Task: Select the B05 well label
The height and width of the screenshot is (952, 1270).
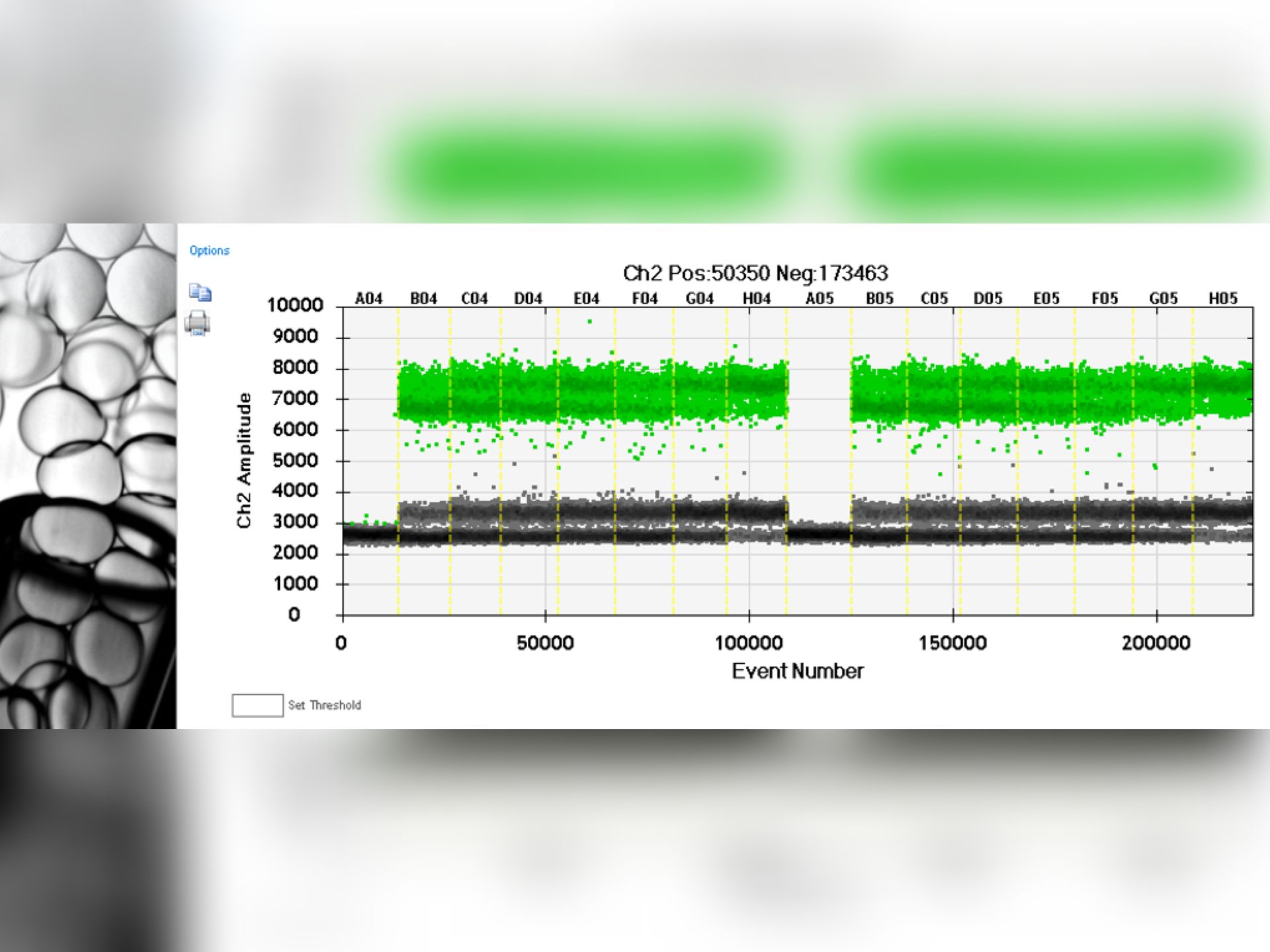Action: (x=879, y=299)
